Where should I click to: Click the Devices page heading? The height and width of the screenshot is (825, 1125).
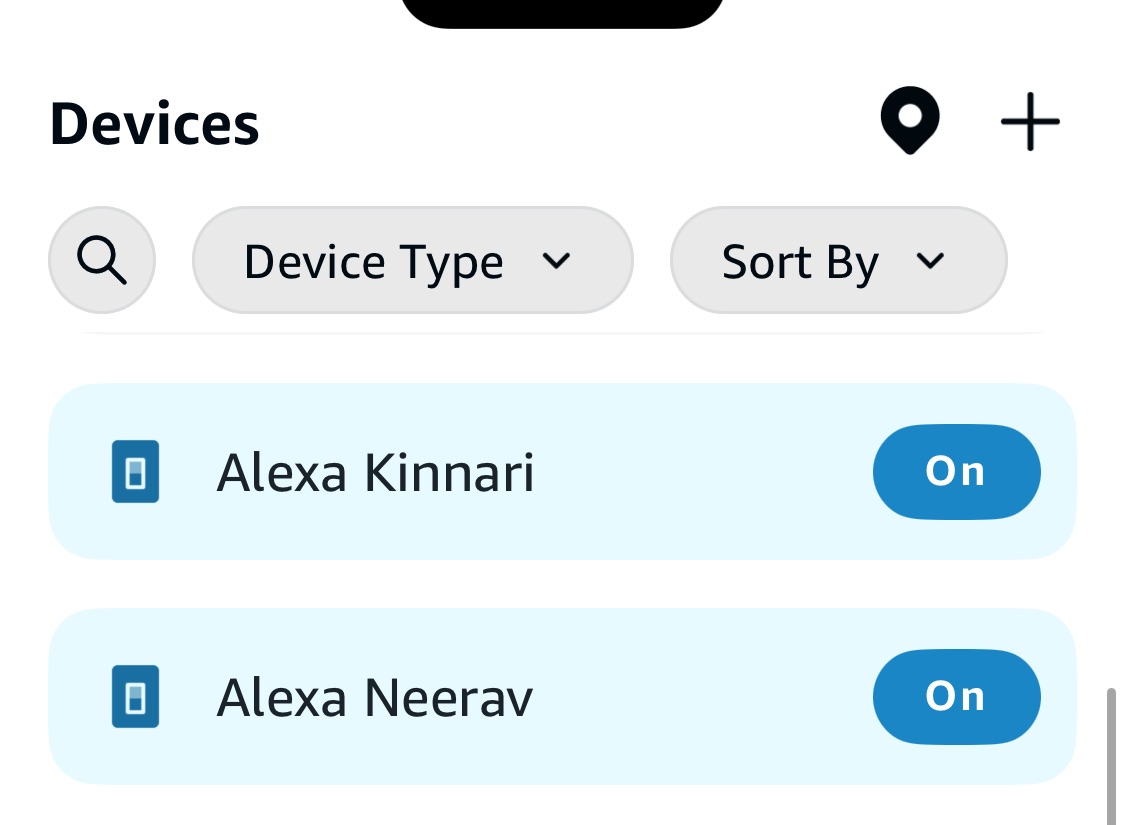tap(154, 124)
